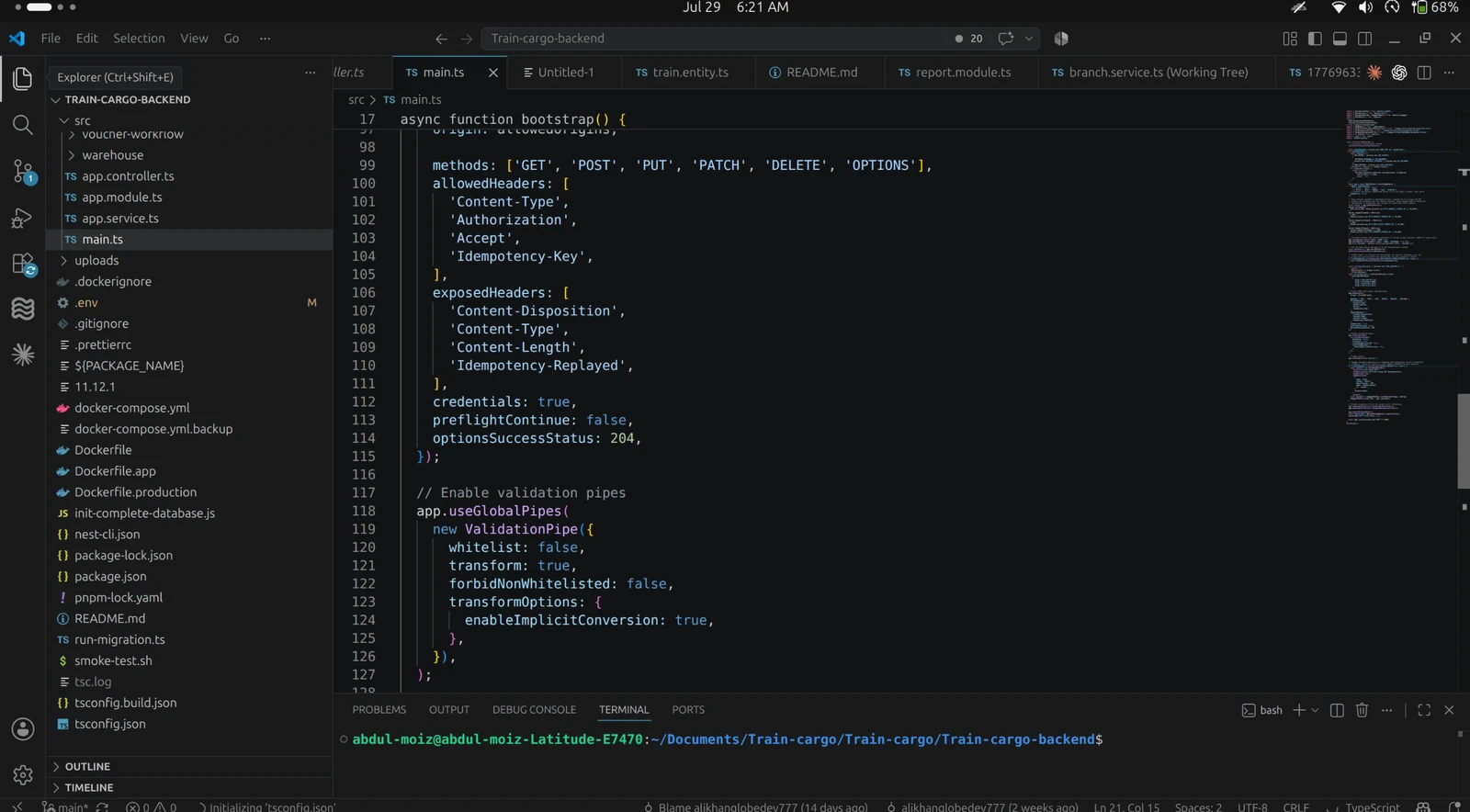1470x812 pixels.
Task: Open the new terminal launch profile dropdown
Action: tap(1315, 710)
